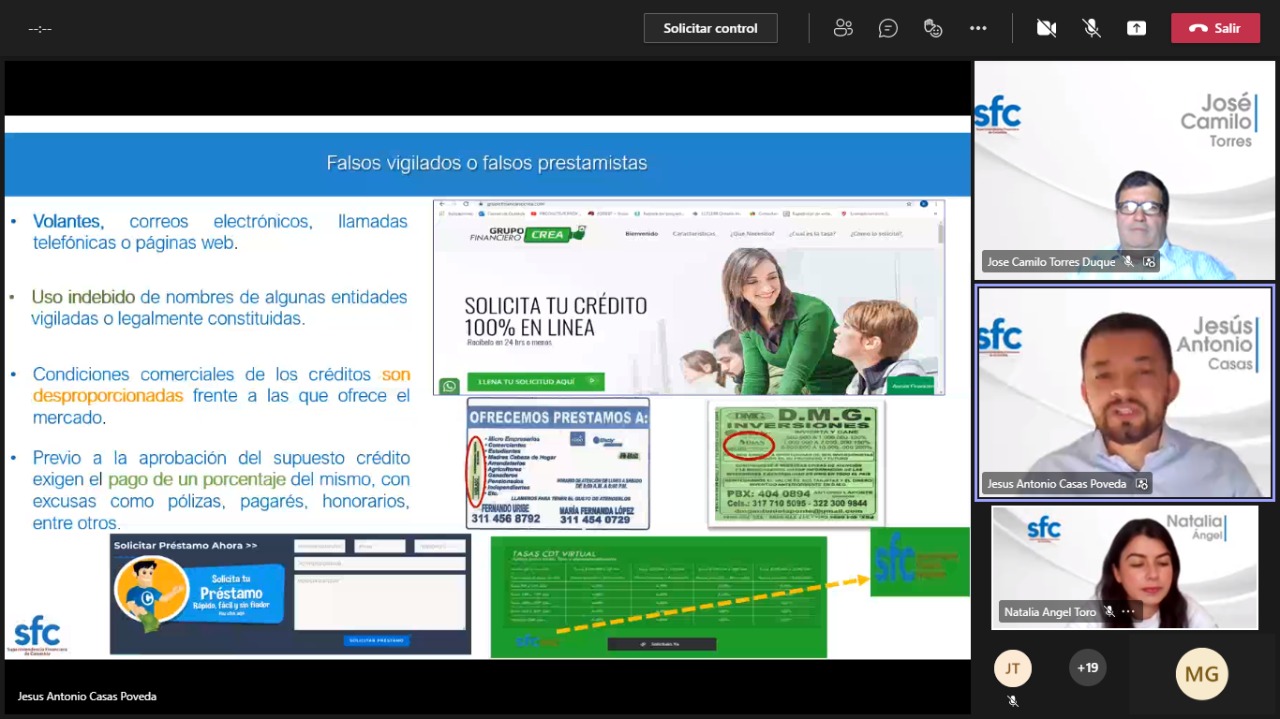Click the green 'LLENA TU SOLICITUD AQUÍ' banner

(x=535, y=382)
